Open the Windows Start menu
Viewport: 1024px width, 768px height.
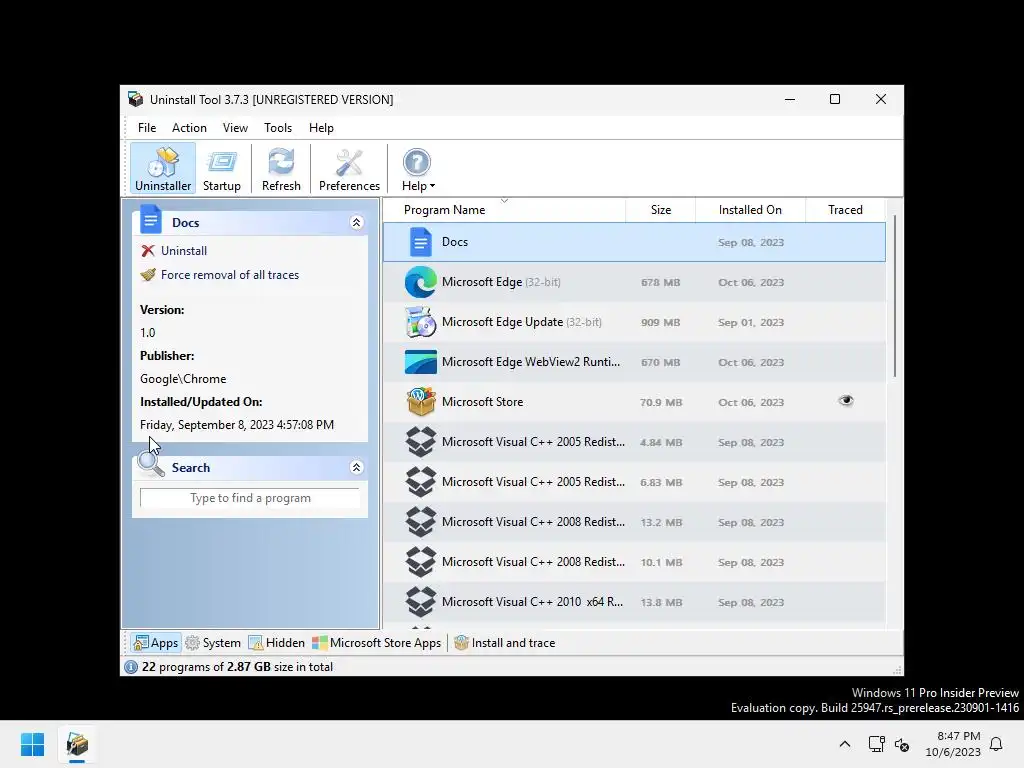pos(32,744)
